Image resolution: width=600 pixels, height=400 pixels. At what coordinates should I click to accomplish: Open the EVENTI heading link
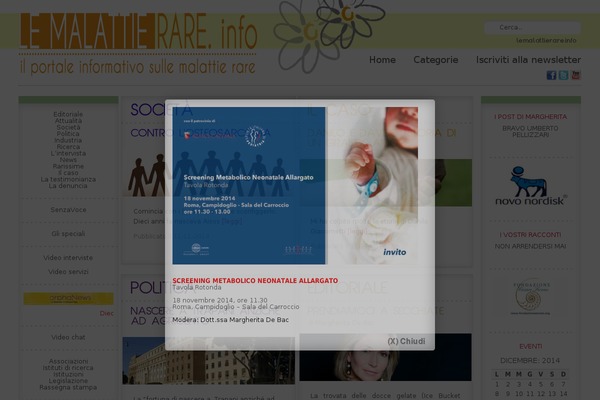(530, 346)
